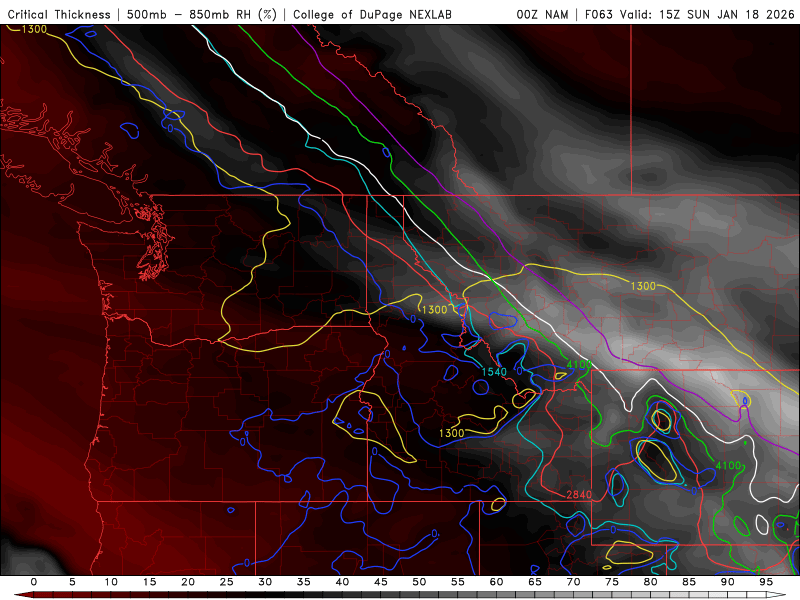
Task: Click colorbar scale value "40"
Action: [x=342, y=582]
